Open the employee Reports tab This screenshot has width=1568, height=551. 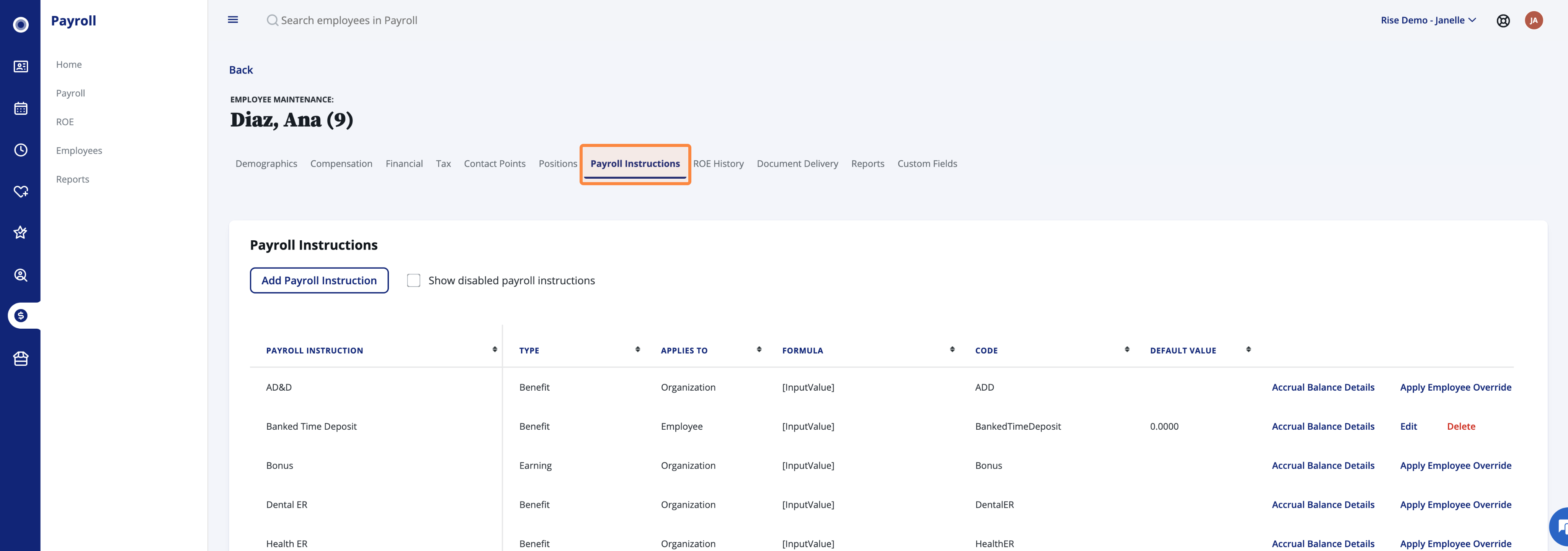tap(867, 164)
